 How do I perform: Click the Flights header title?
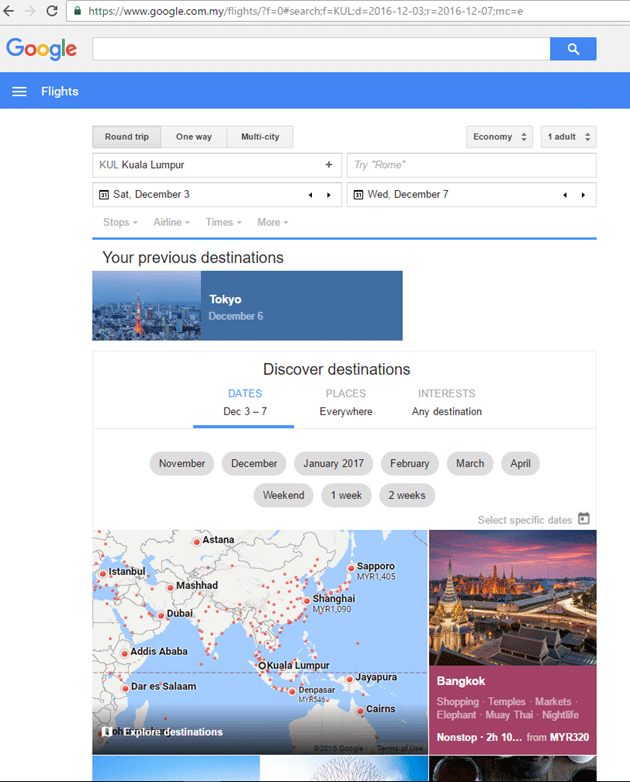60,91
